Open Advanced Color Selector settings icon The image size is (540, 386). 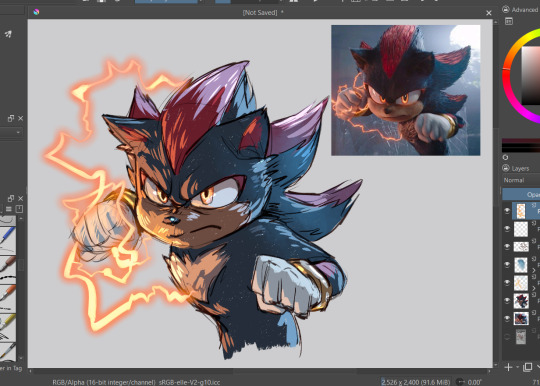(x=509, y=21)
